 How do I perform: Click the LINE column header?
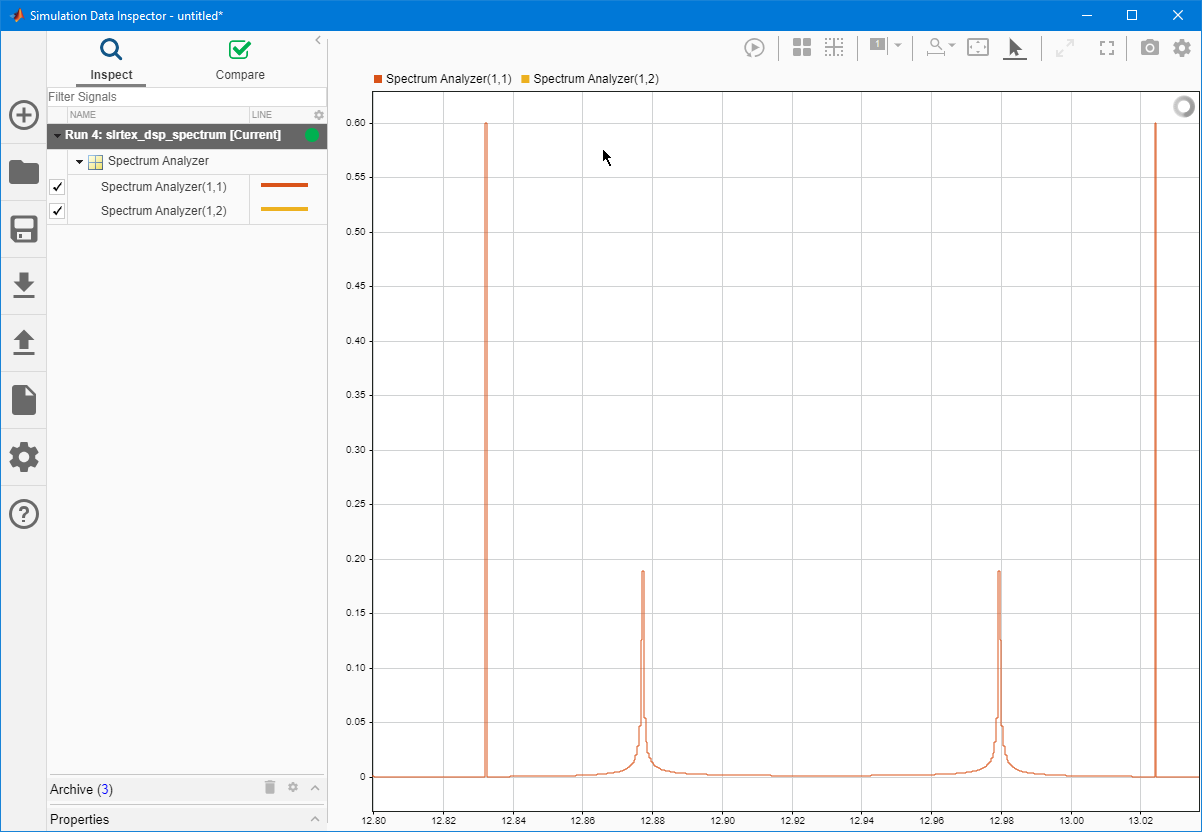tap(262, 115)
